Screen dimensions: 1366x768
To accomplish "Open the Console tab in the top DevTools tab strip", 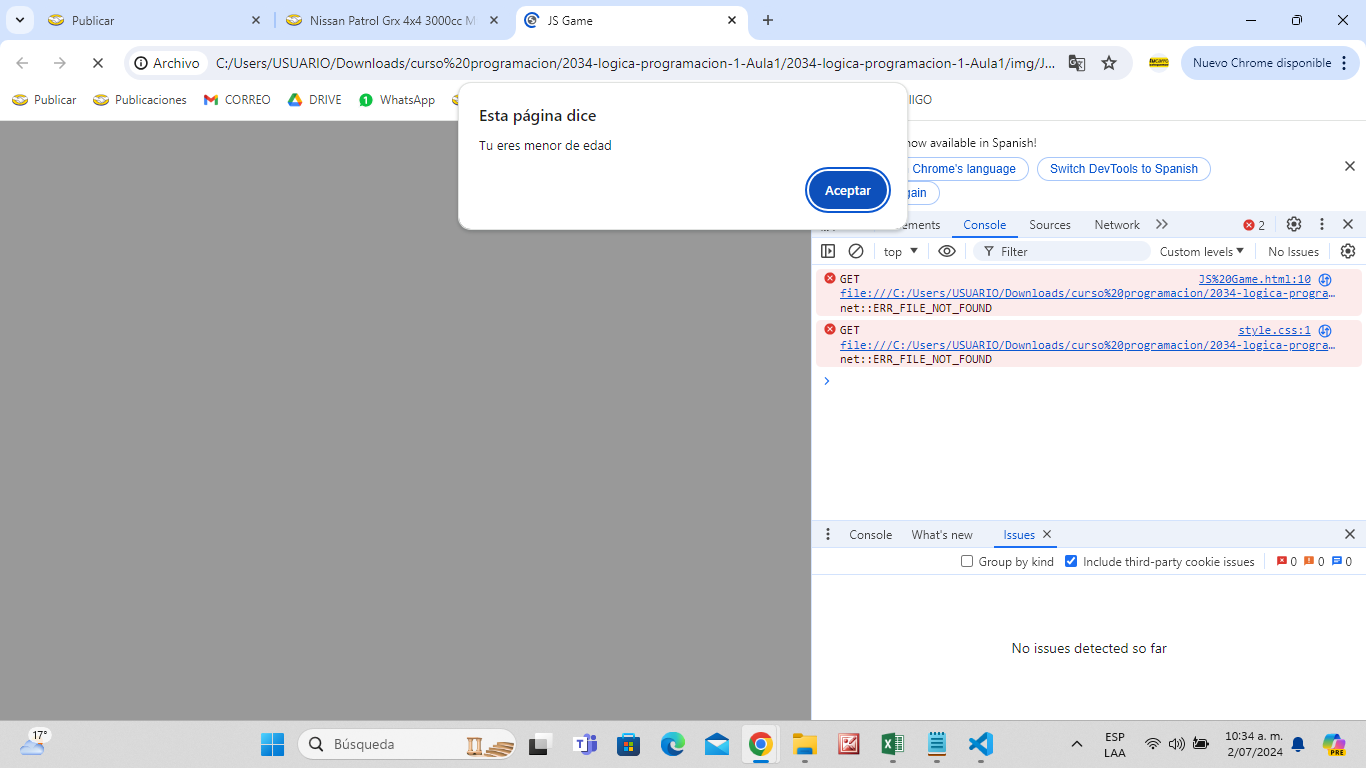I will pyautogui.click(x=984, y=225).
